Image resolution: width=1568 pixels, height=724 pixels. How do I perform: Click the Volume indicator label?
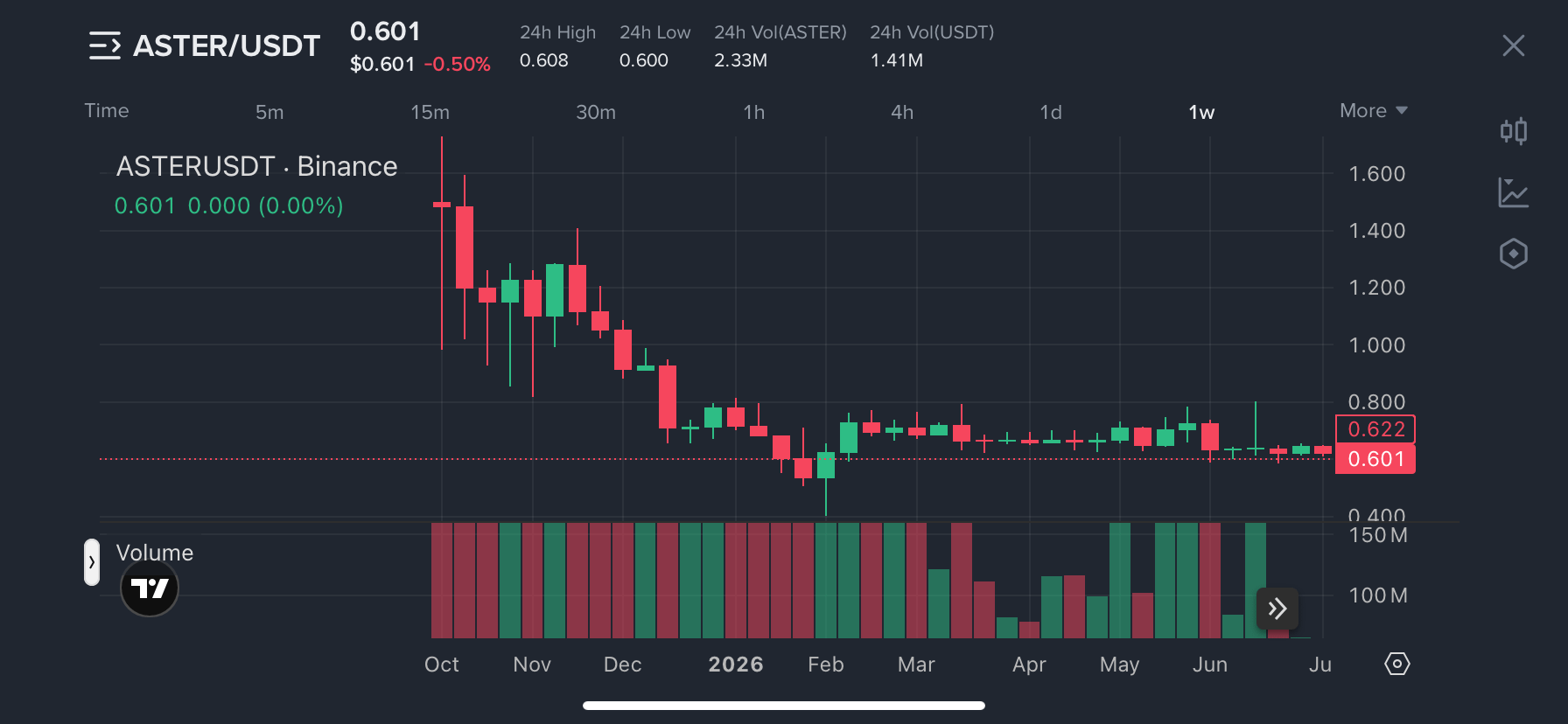(x=155, y=553)
